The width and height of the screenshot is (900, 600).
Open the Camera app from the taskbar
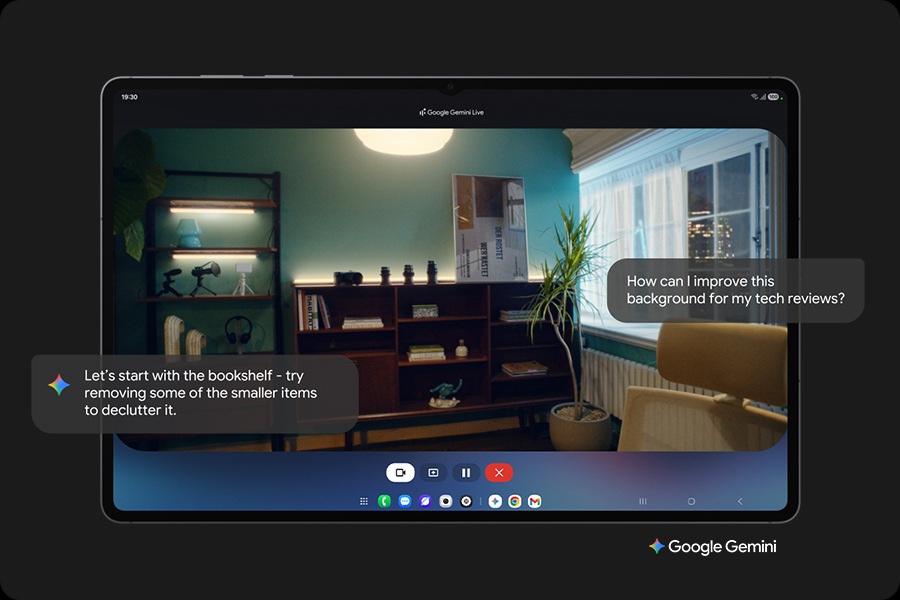coord(444,501)
